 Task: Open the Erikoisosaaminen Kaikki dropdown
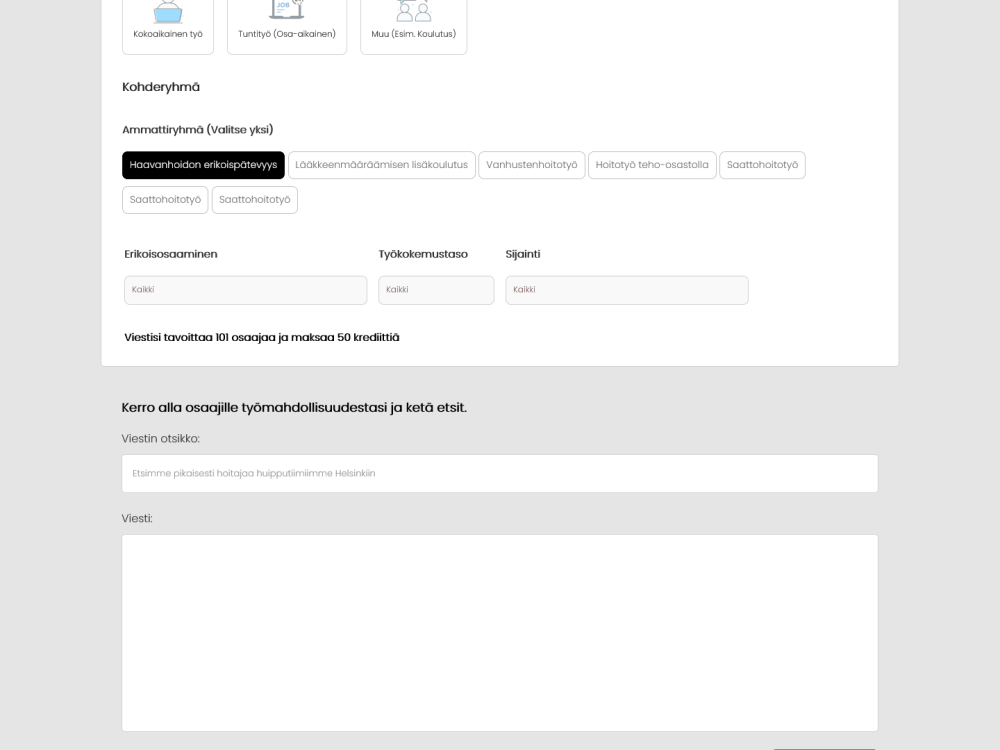[245, 290]
